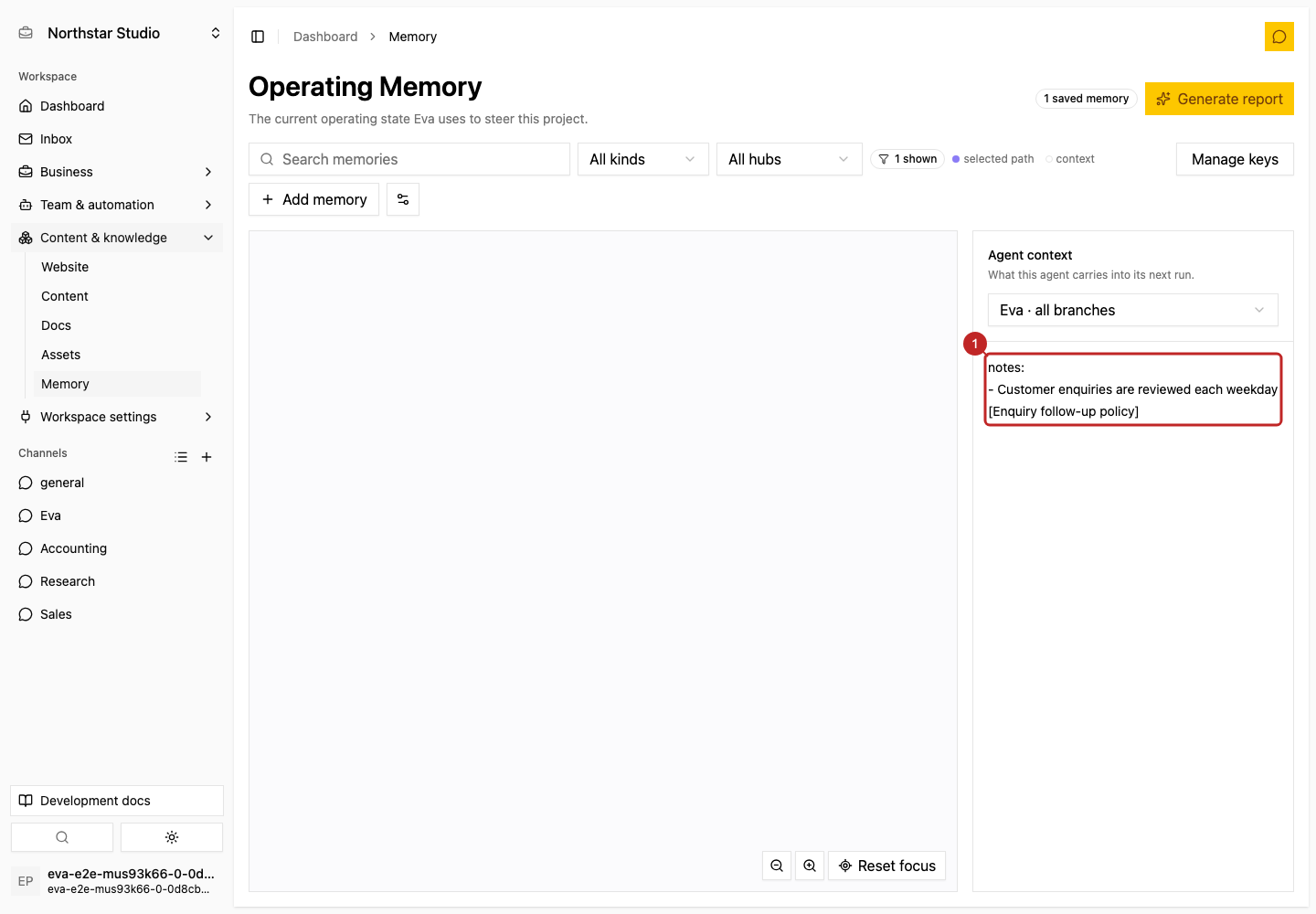Screen dimensions: 1316x914
Task: Click the 1 saved memory badge
Action: click(1086, 99)
